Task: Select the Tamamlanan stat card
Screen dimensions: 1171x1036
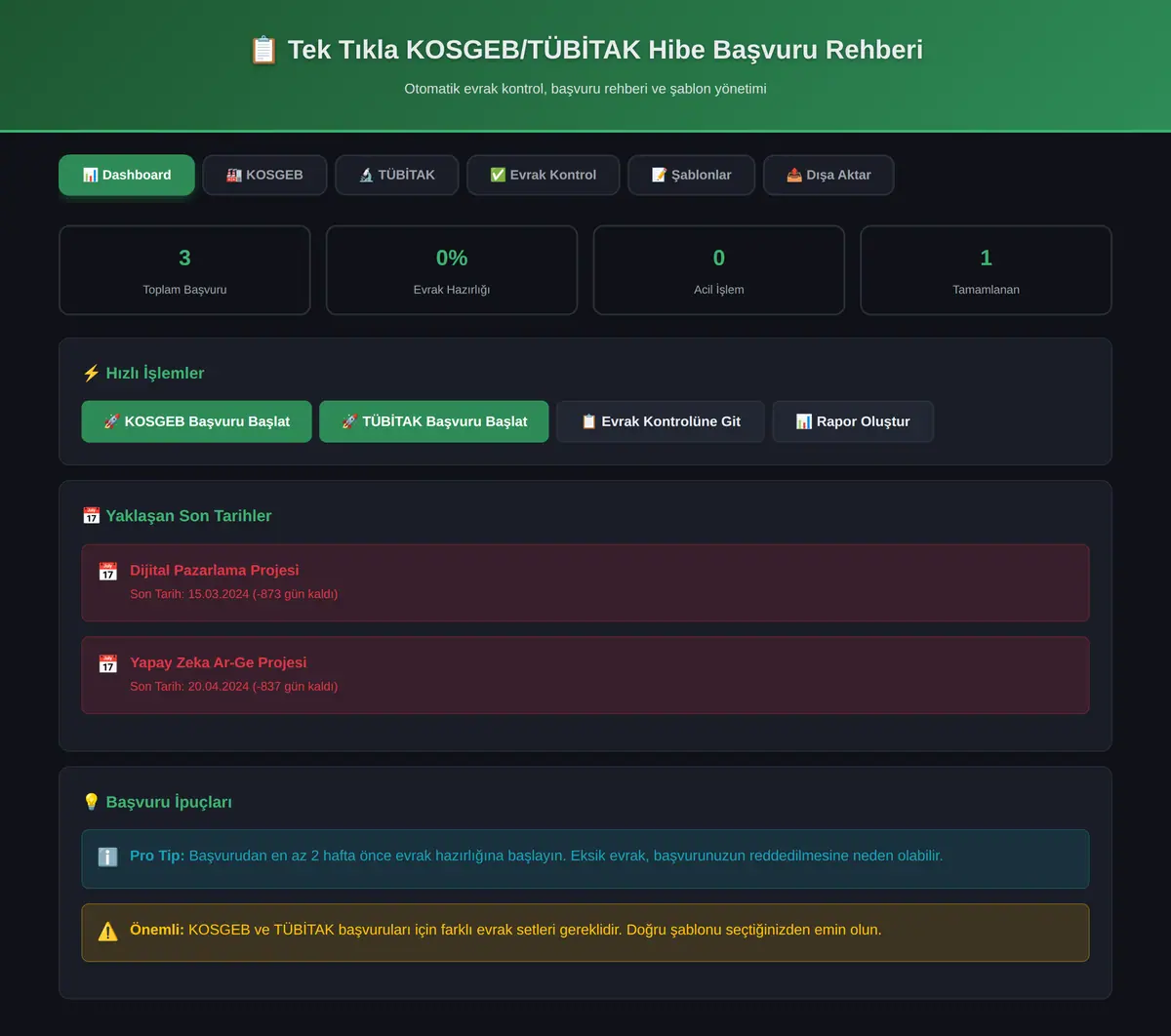Action: [x=986, y=270]
